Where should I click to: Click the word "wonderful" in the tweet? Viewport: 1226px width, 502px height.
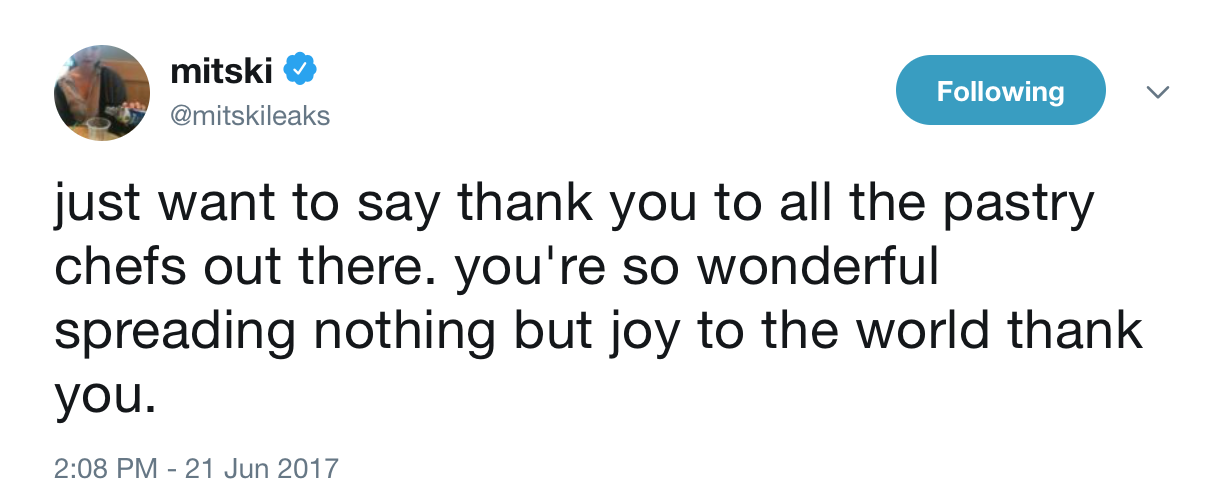coord(823,270)
